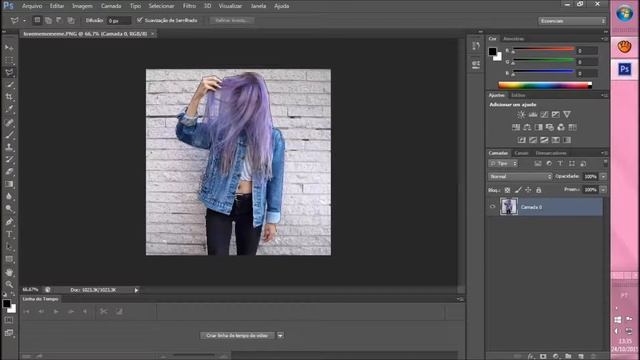The height and width of the screenshot is (360, 640).
Task: Expand the status bar Doc info arrow
Action: [136, 290]
